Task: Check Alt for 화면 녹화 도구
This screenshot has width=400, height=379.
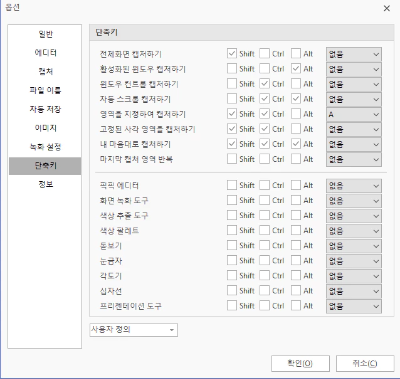Action: point(296,200)
